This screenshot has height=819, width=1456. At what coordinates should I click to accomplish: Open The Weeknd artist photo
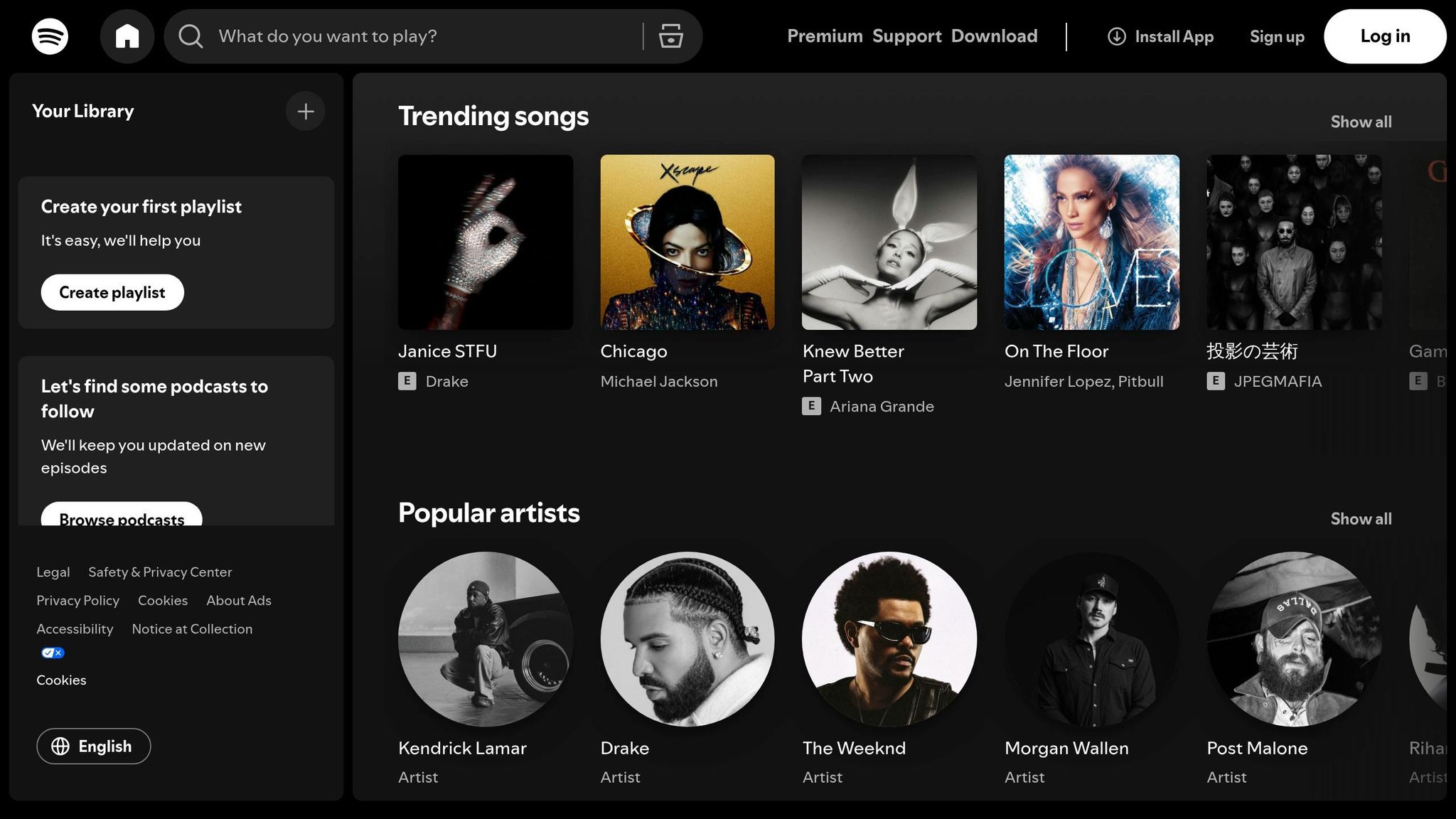(889, 639)
